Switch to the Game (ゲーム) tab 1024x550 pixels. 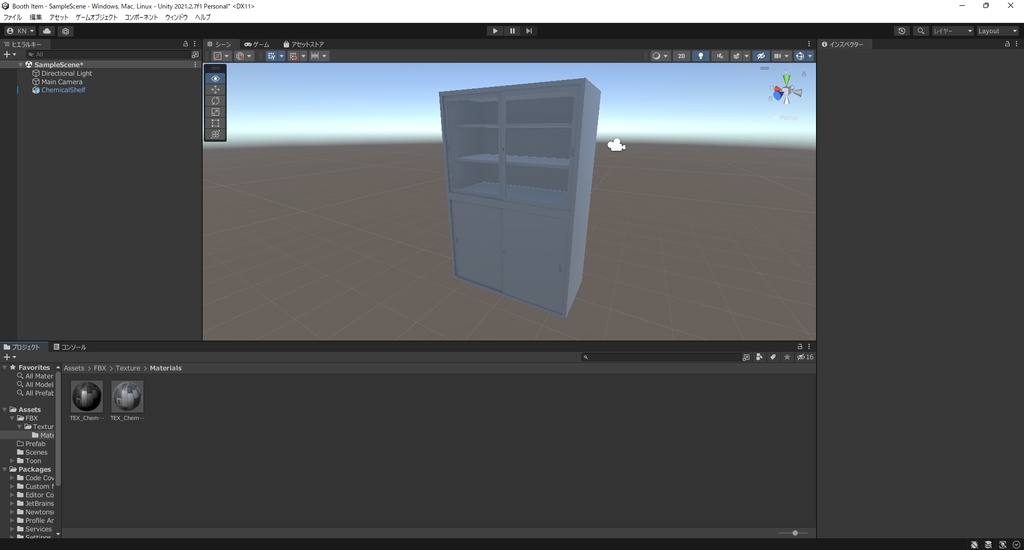pyautogui.click(x=257, y=44)
